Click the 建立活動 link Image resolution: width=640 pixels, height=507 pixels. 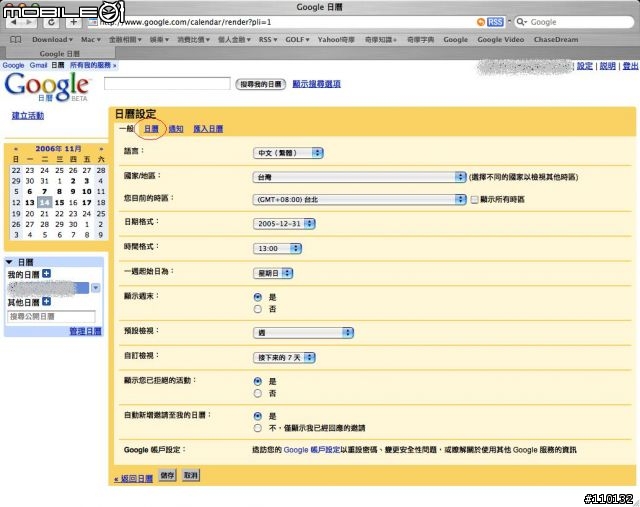tap(28, 116)
